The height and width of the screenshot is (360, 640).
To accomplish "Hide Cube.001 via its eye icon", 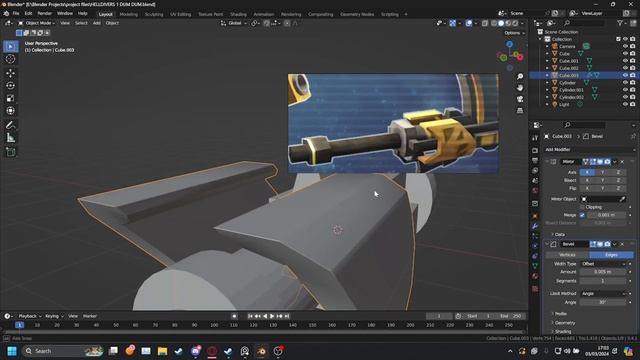I will (625, 61).
